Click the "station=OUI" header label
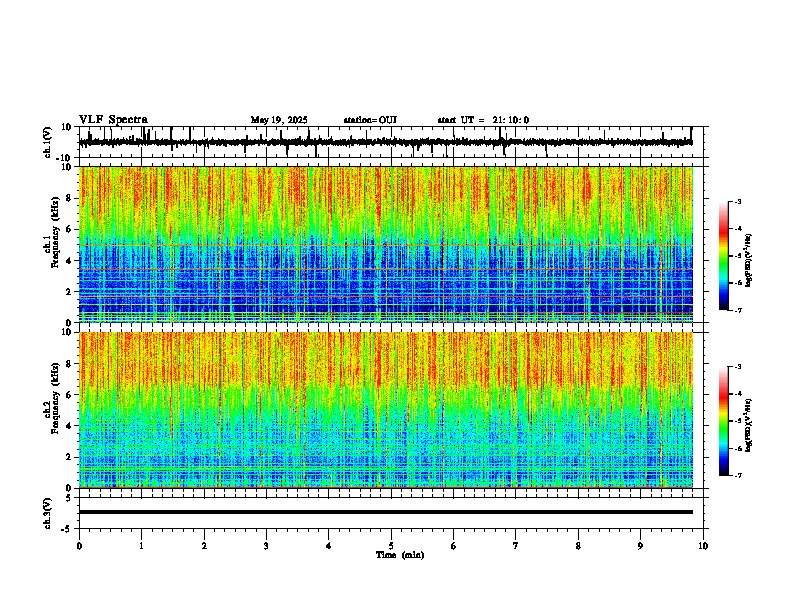This screenshot has height=612, width=792. tap(370, 120)
